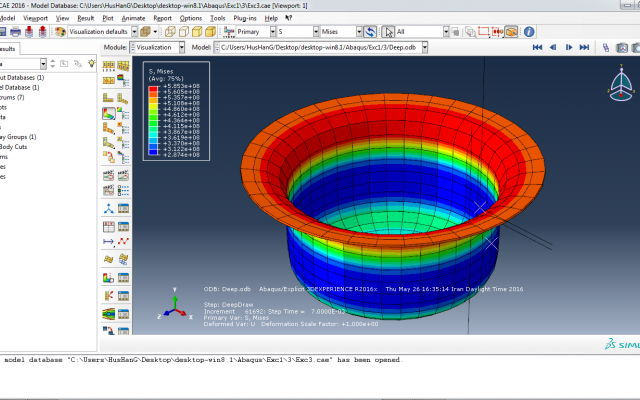Open the Primary variable type dropdown

coord(273,31)
